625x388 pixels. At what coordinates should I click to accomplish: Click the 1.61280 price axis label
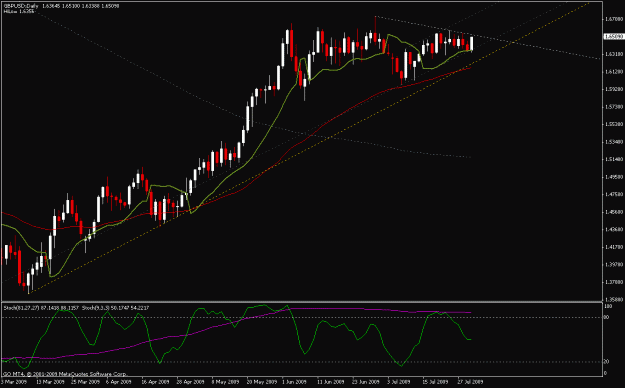coord(614,71)
